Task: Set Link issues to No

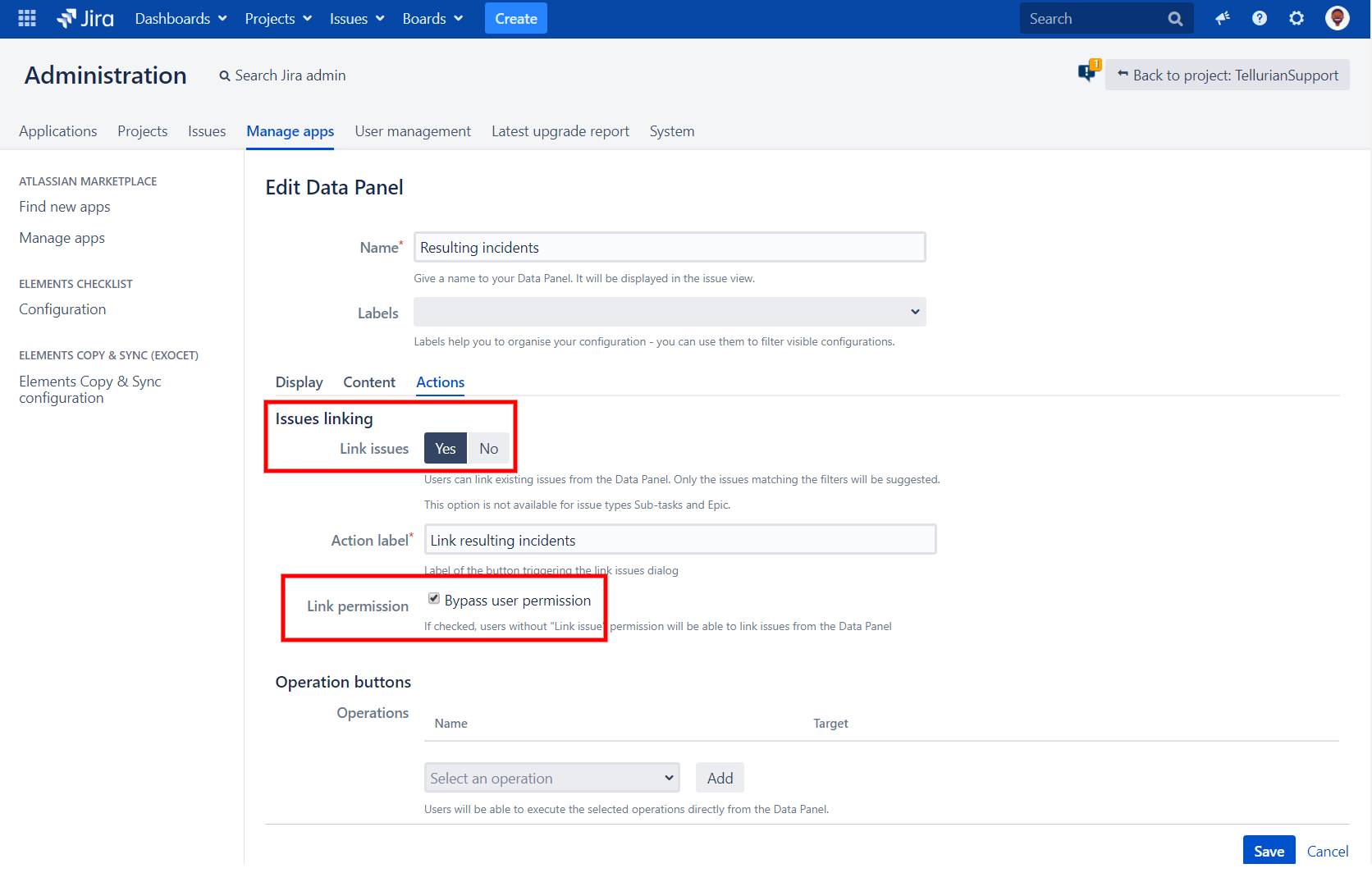Action: [488, 448]
